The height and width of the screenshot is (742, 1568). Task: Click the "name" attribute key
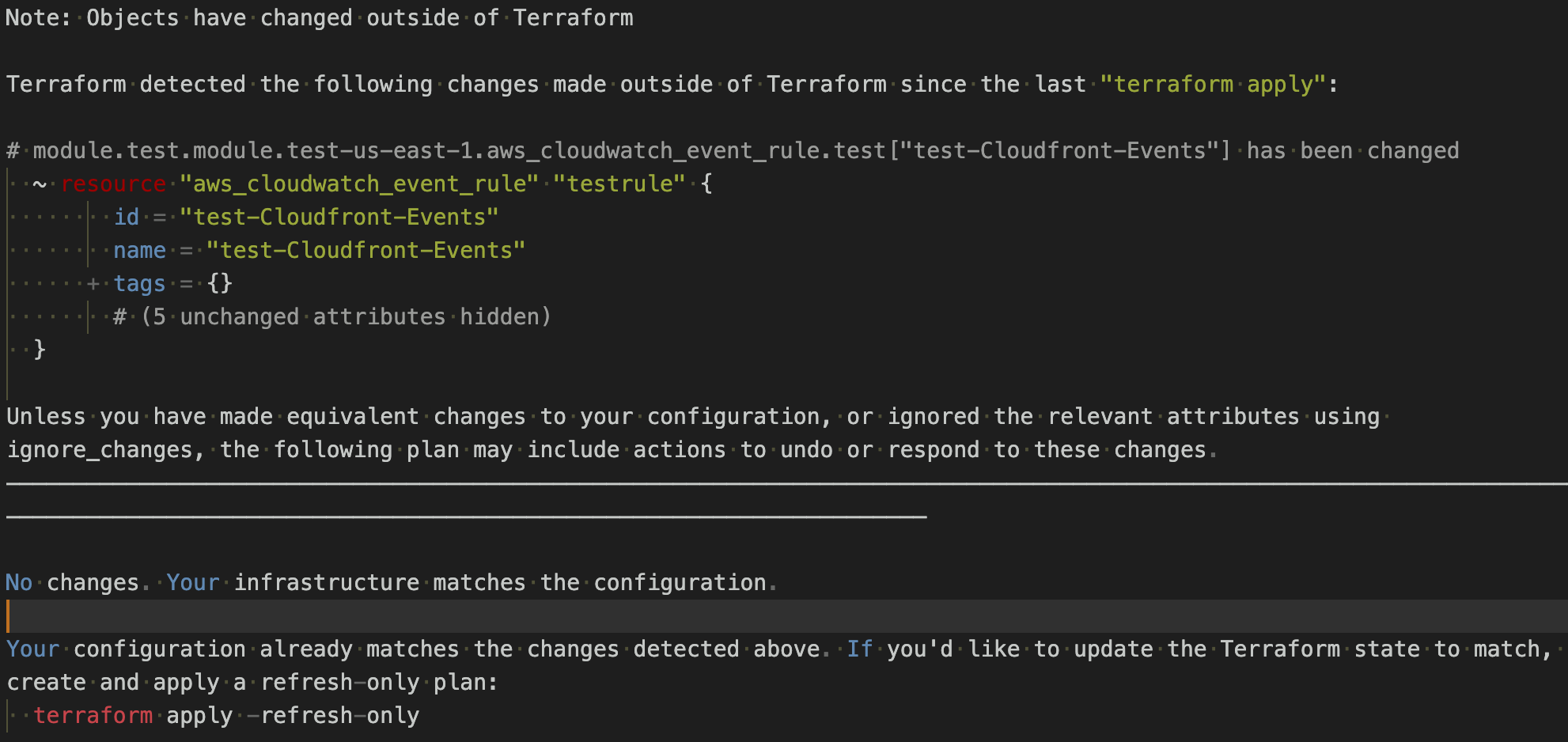[139, 250]
